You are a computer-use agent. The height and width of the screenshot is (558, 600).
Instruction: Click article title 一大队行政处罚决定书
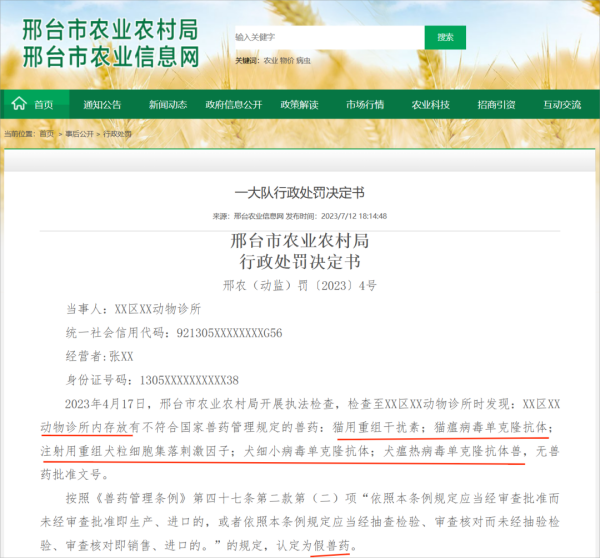pos(300,193)
